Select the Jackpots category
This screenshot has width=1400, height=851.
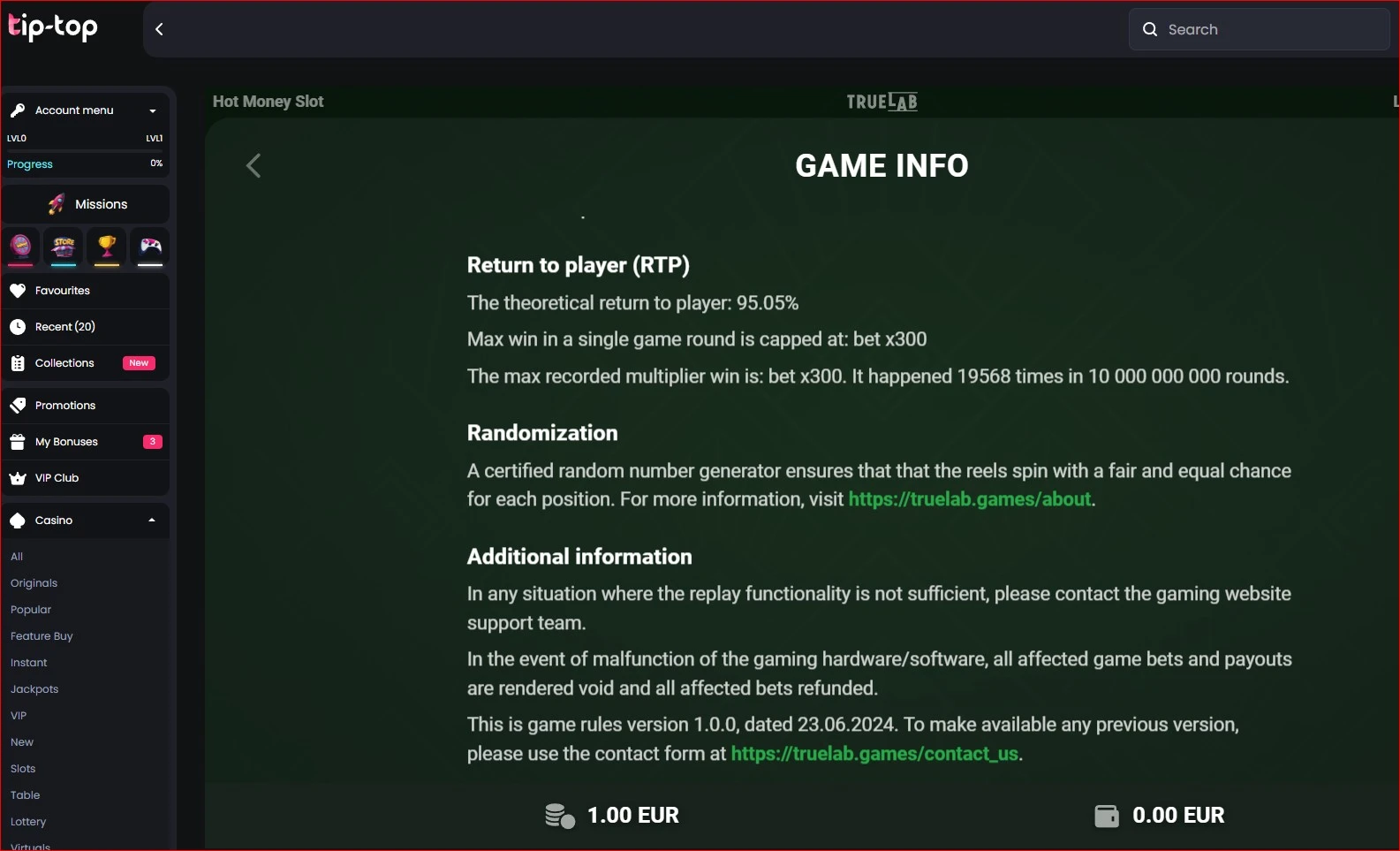click(34, 689)
